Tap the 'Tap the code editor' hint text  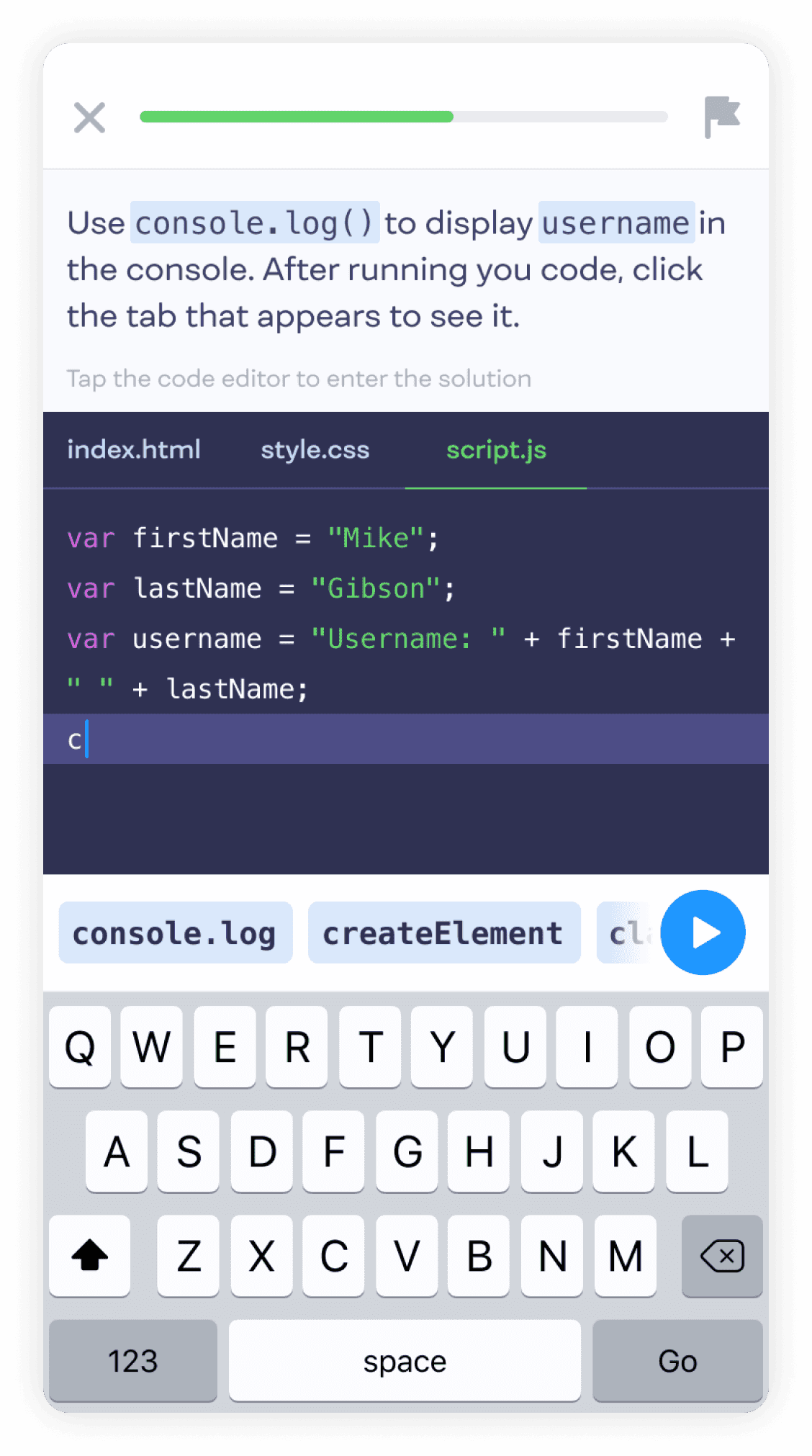tap(299, 378)
